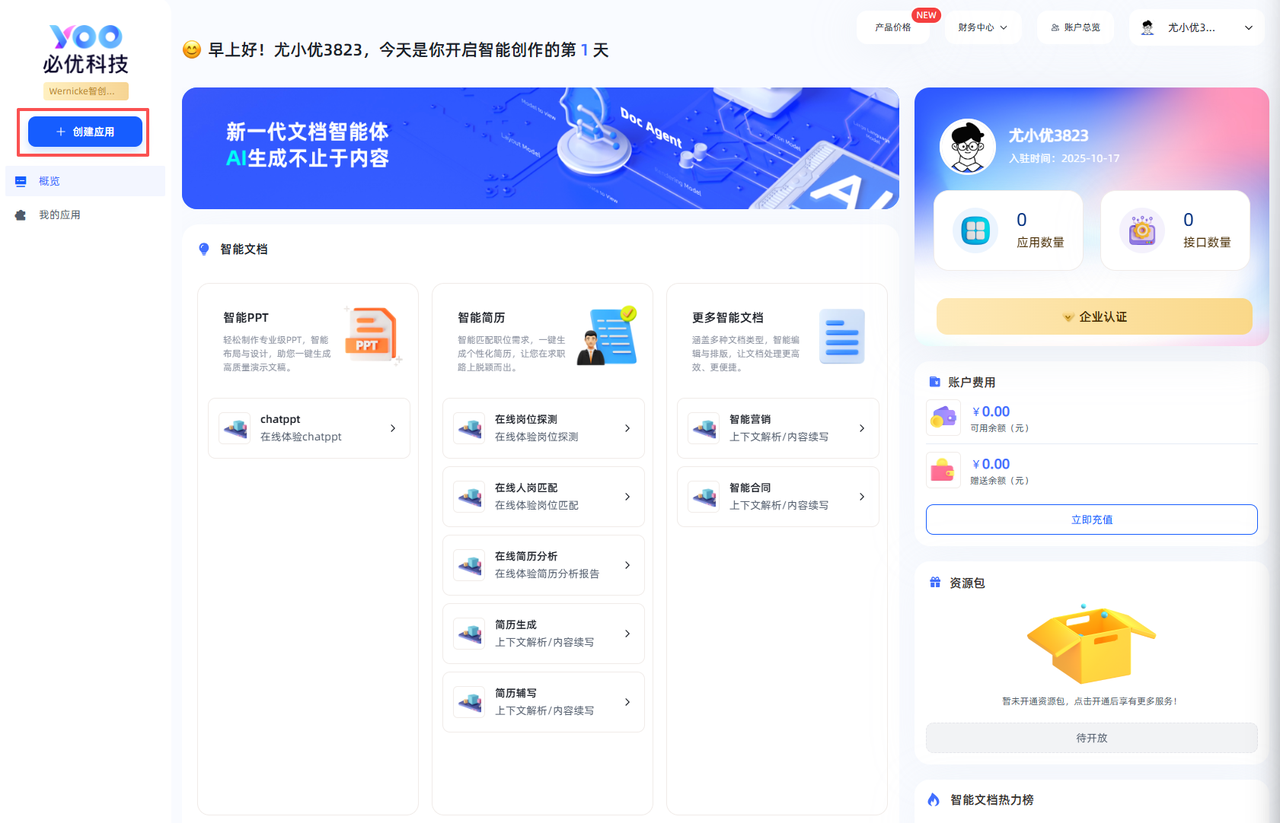Click the 必优科技 logo
The width and height of the screenshot is (1280, 823).
[85, 50]
